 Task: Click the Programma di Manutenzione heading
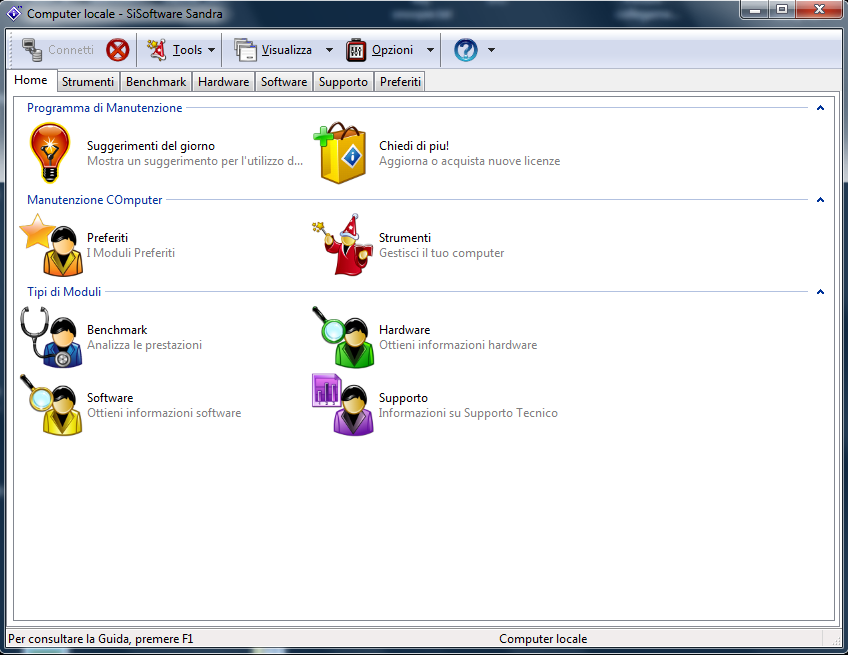104,108
